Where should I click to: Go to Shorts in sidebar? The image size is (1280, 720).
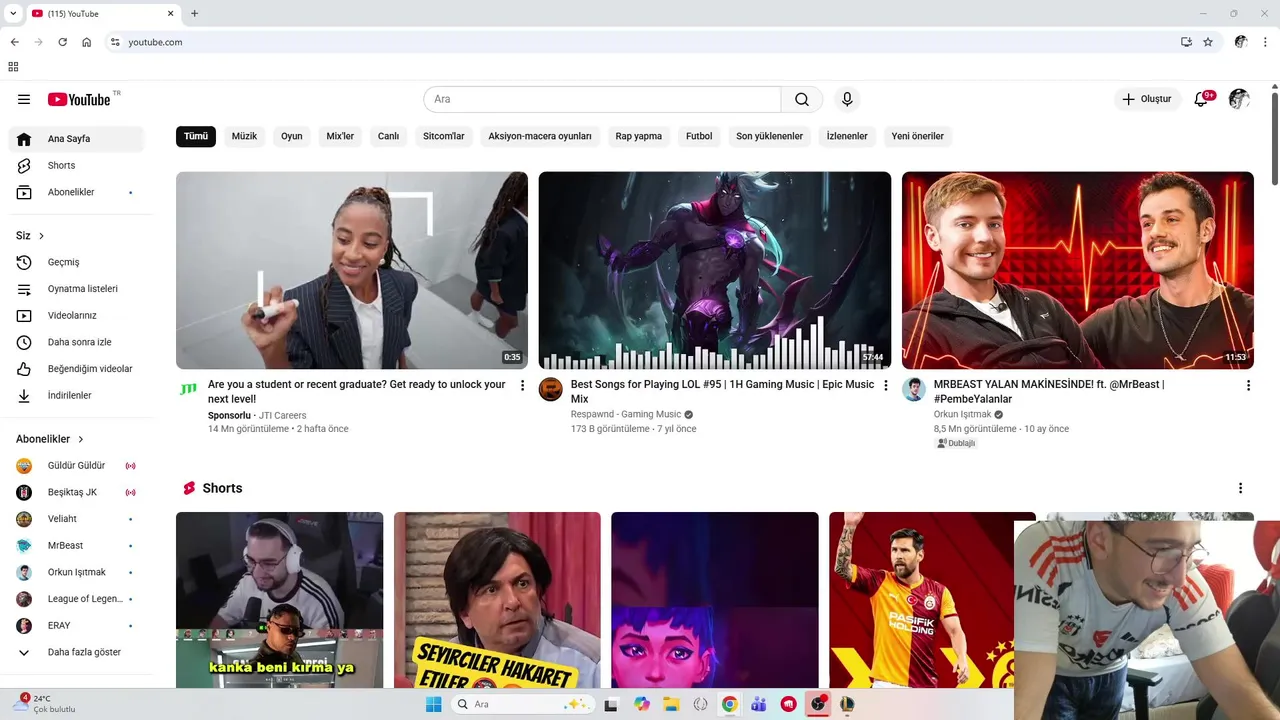tap(76, 165)
